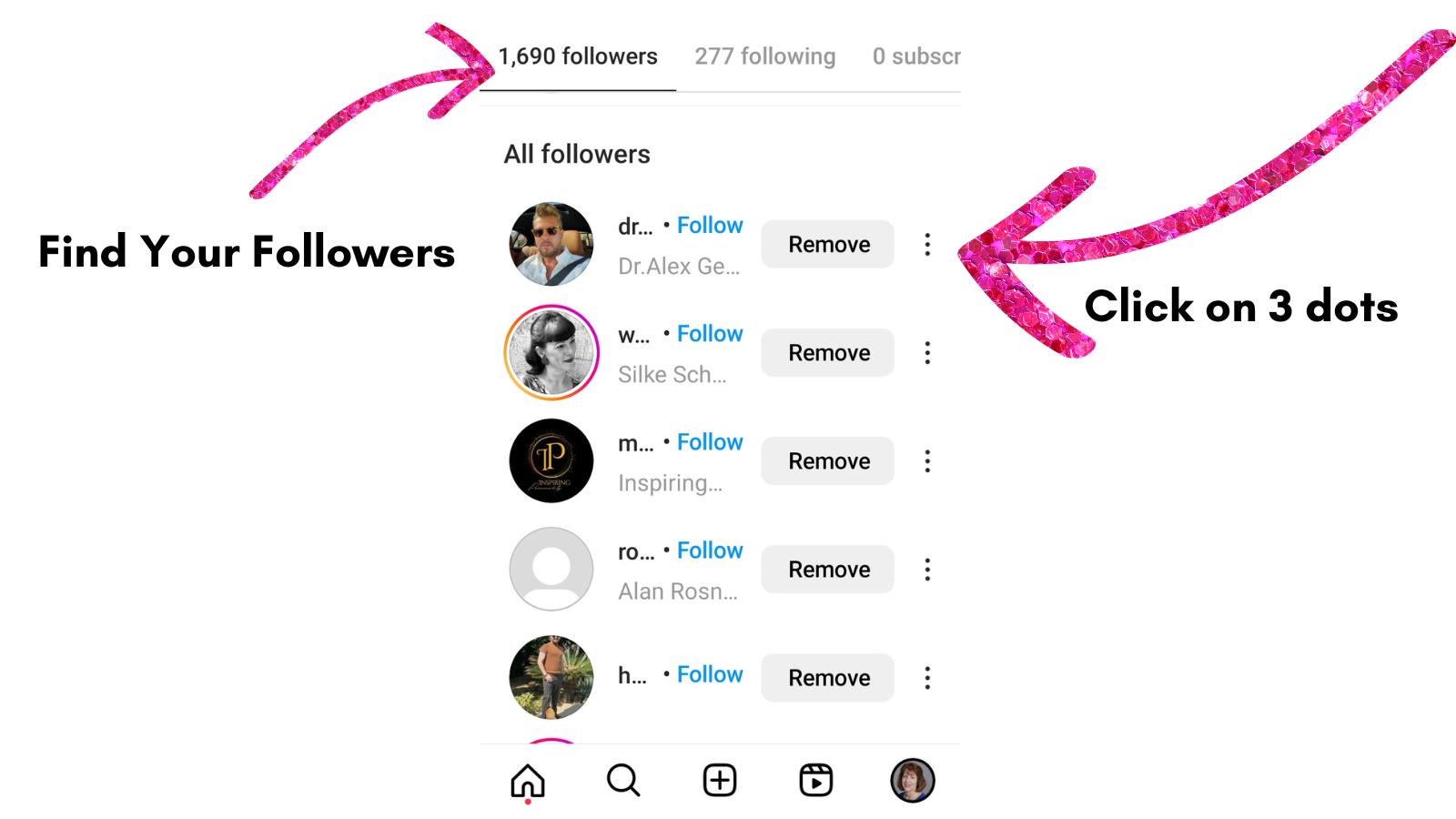Switch to the 277 following tab

point(764,56)
